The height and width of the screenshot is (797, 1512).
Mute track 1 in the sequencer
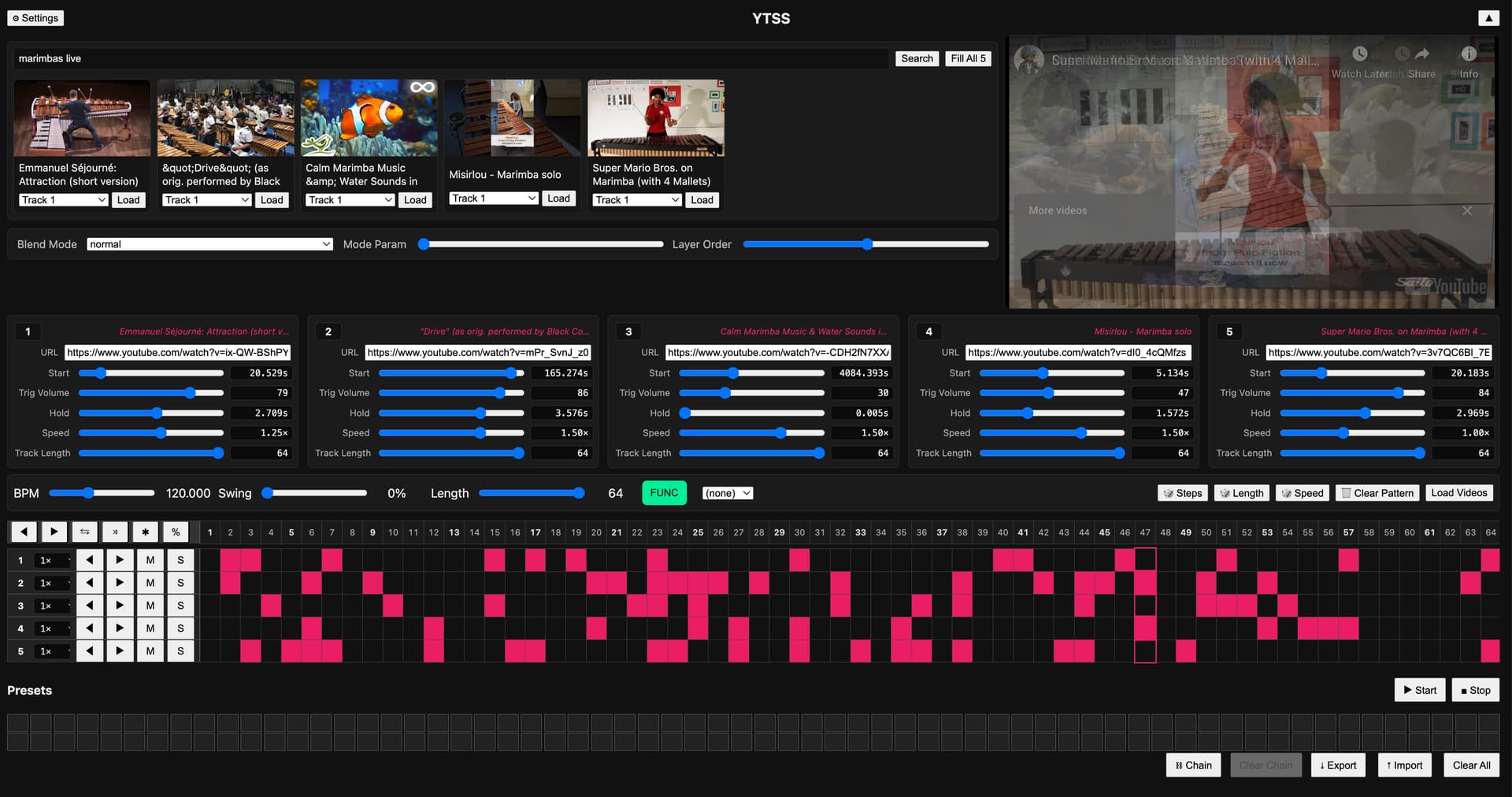[150, 560]
